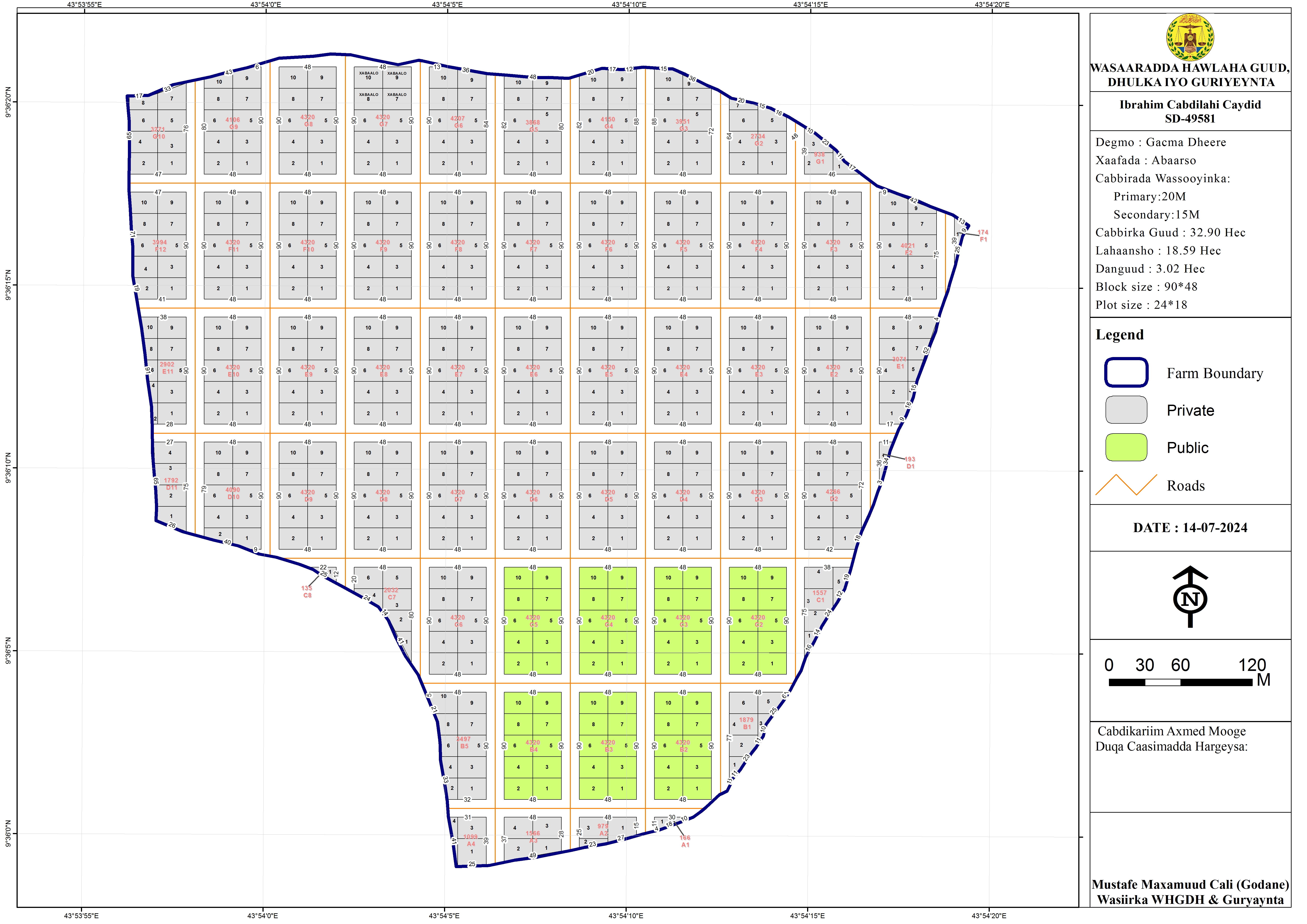This screenshot has height=924, width=1307.
Task: Click the block label "3994 F12"
Action: click(159, 246)
